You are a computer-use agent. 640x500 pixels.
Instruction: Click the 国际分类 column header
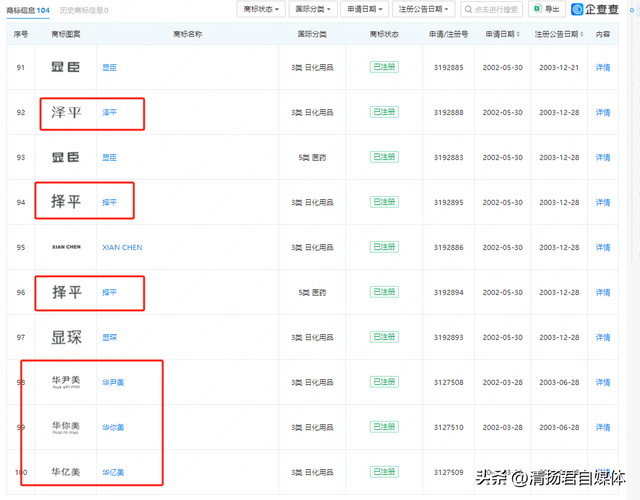coord(312,34)
